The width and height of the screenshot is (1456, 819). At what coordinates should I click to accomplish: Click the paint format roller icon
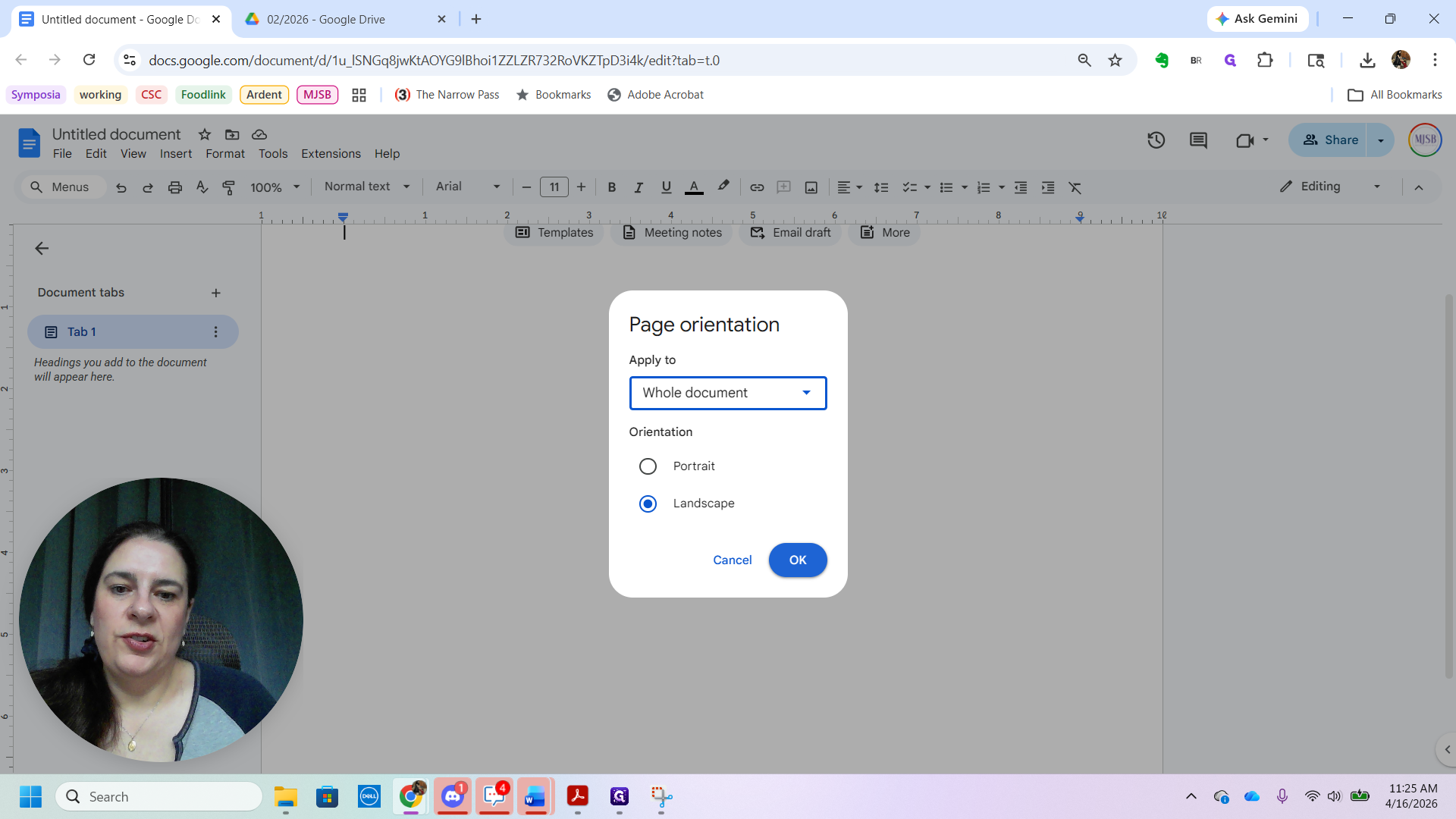228,187
